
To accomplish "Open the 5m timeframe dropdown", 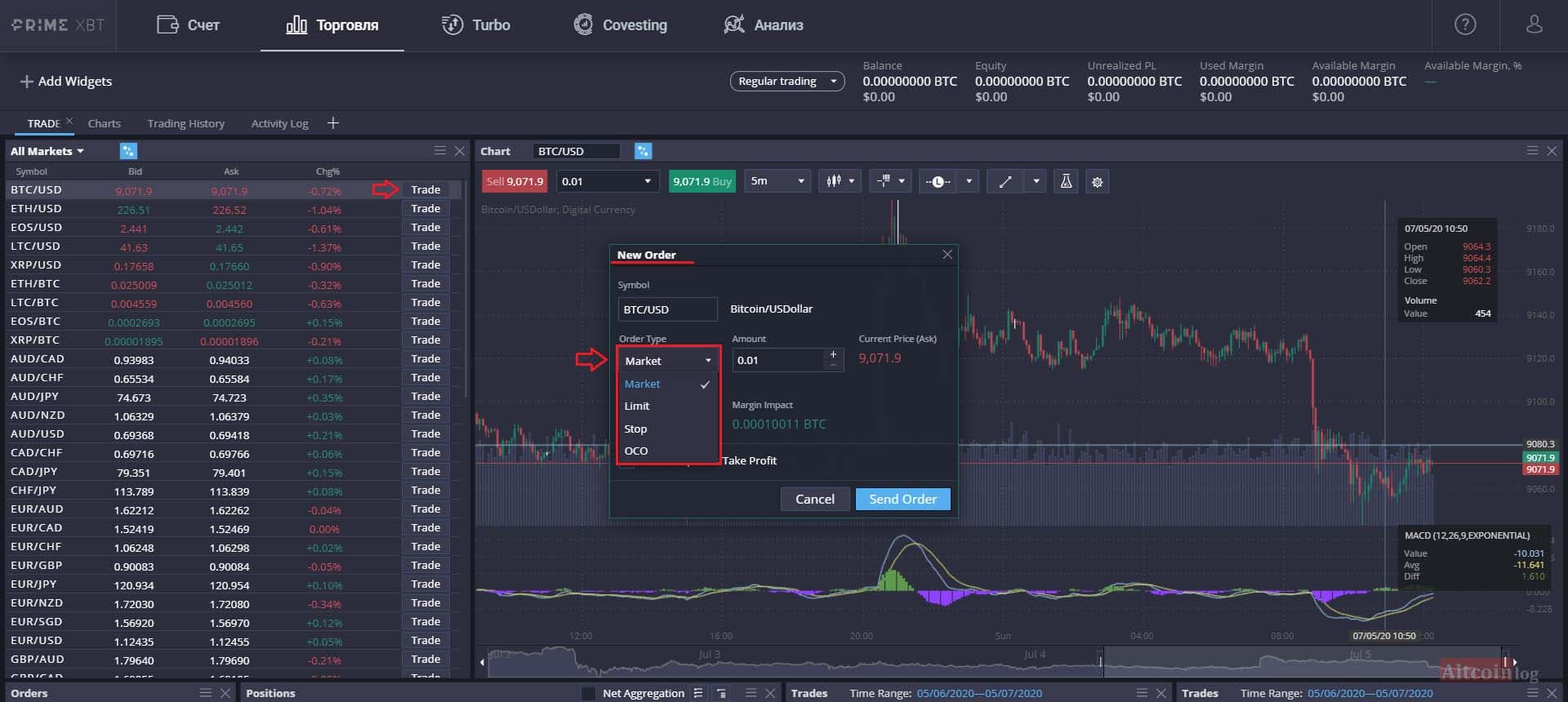I will pos(777,181).
